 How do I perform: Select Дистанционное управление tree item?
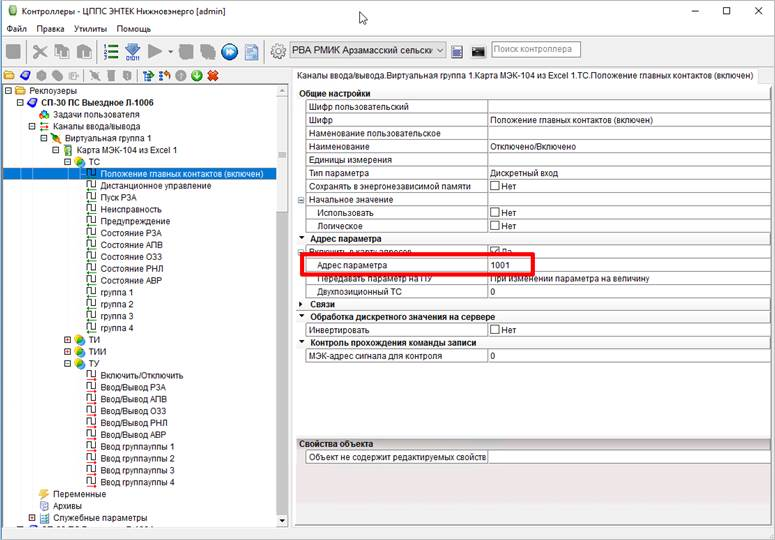[156, 186]
